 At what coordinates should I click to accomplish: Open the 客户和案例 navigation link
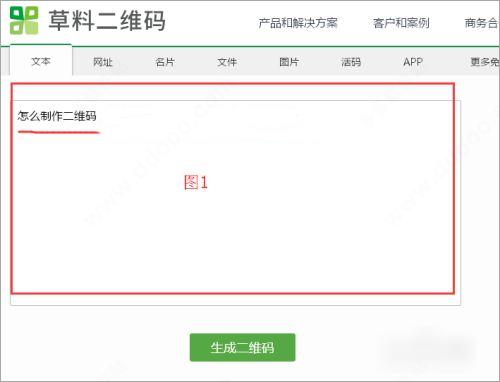pos(401,23)
